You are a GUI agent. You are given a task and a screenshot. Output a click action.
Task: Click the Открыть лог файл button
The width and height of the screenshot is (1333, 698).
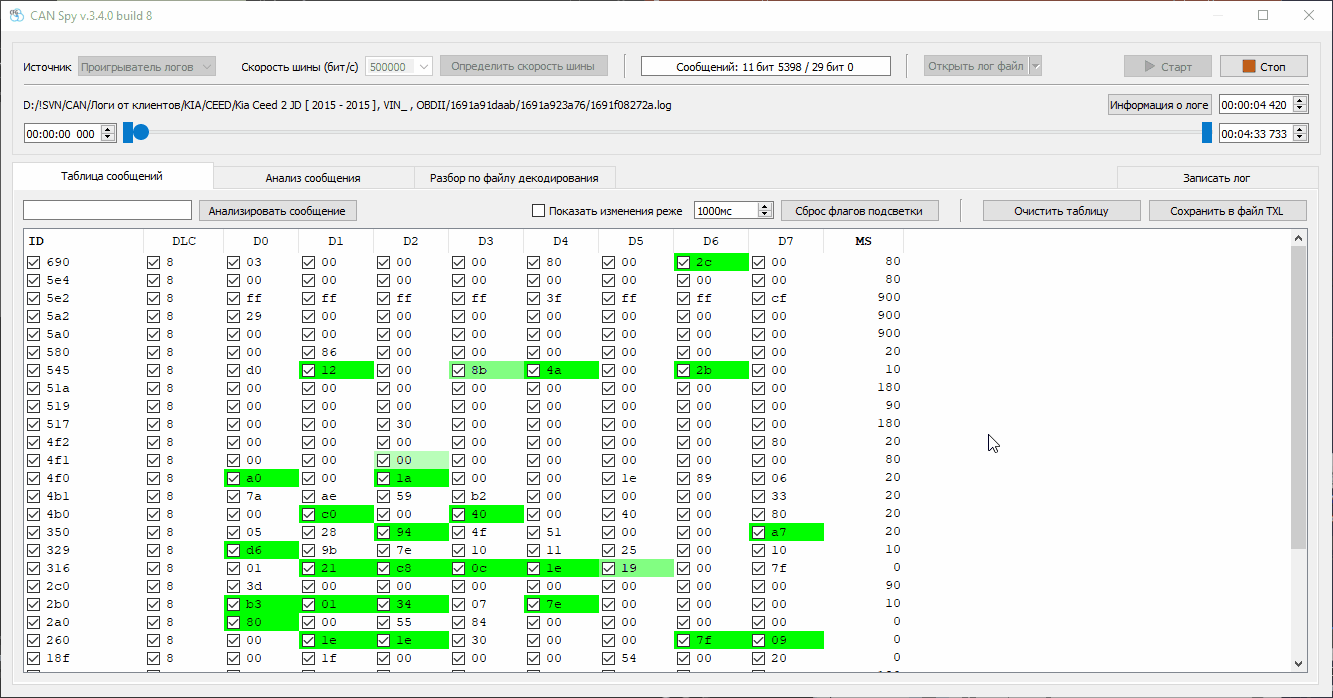pyautogui.click(x=976, y=67)
